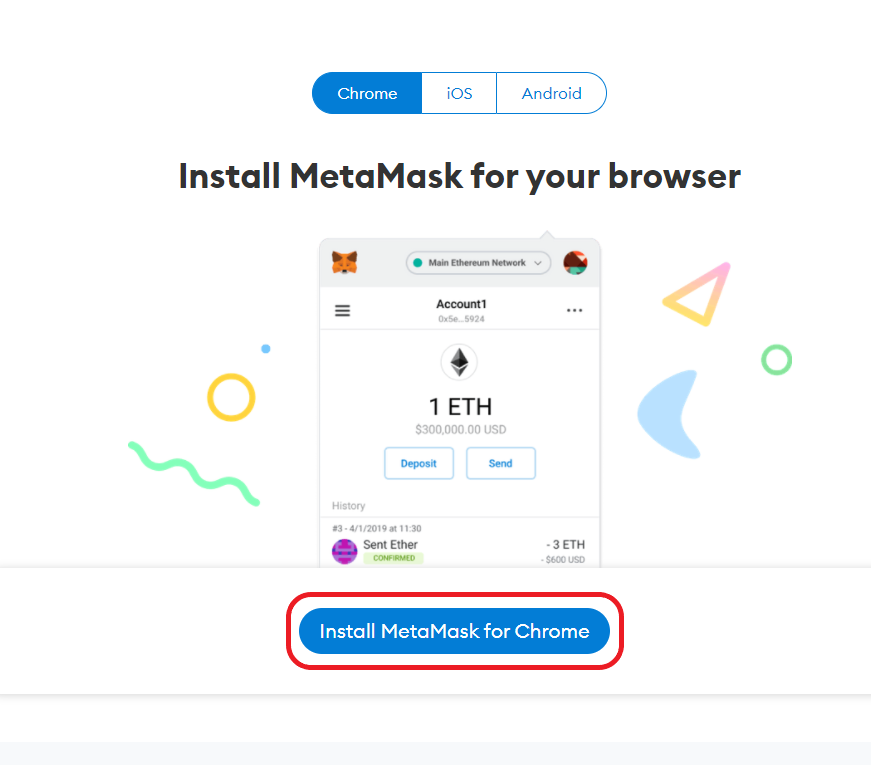Open the Main Ethereum Network dropdown
Viewport: 871px width, 765px height.
click(x=478, y=263)
